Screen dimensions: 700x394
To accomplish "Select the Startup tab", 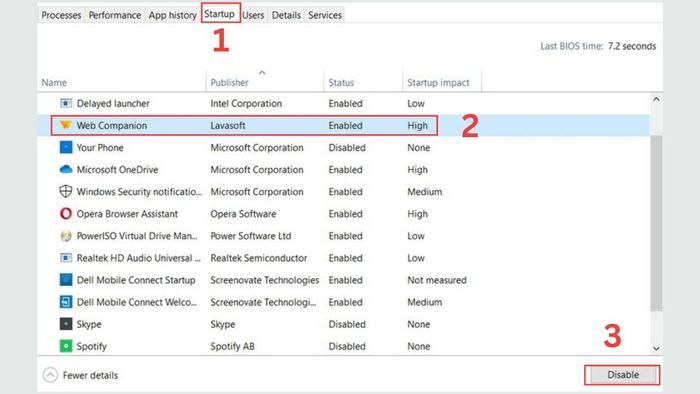I will 219,14.
